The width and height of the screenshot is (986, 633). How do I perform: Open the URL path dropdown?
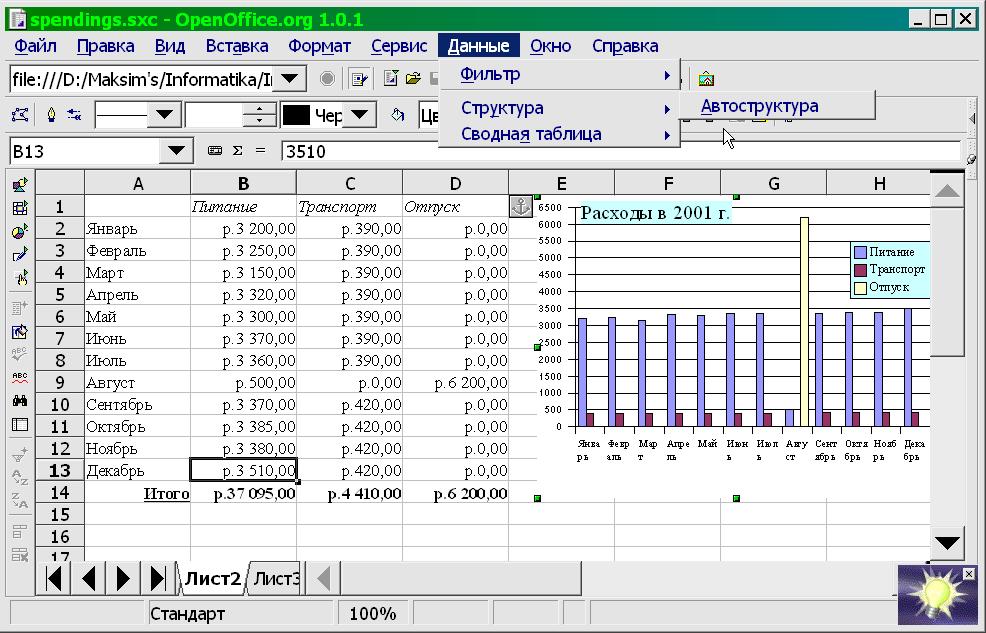pos(290,78)
